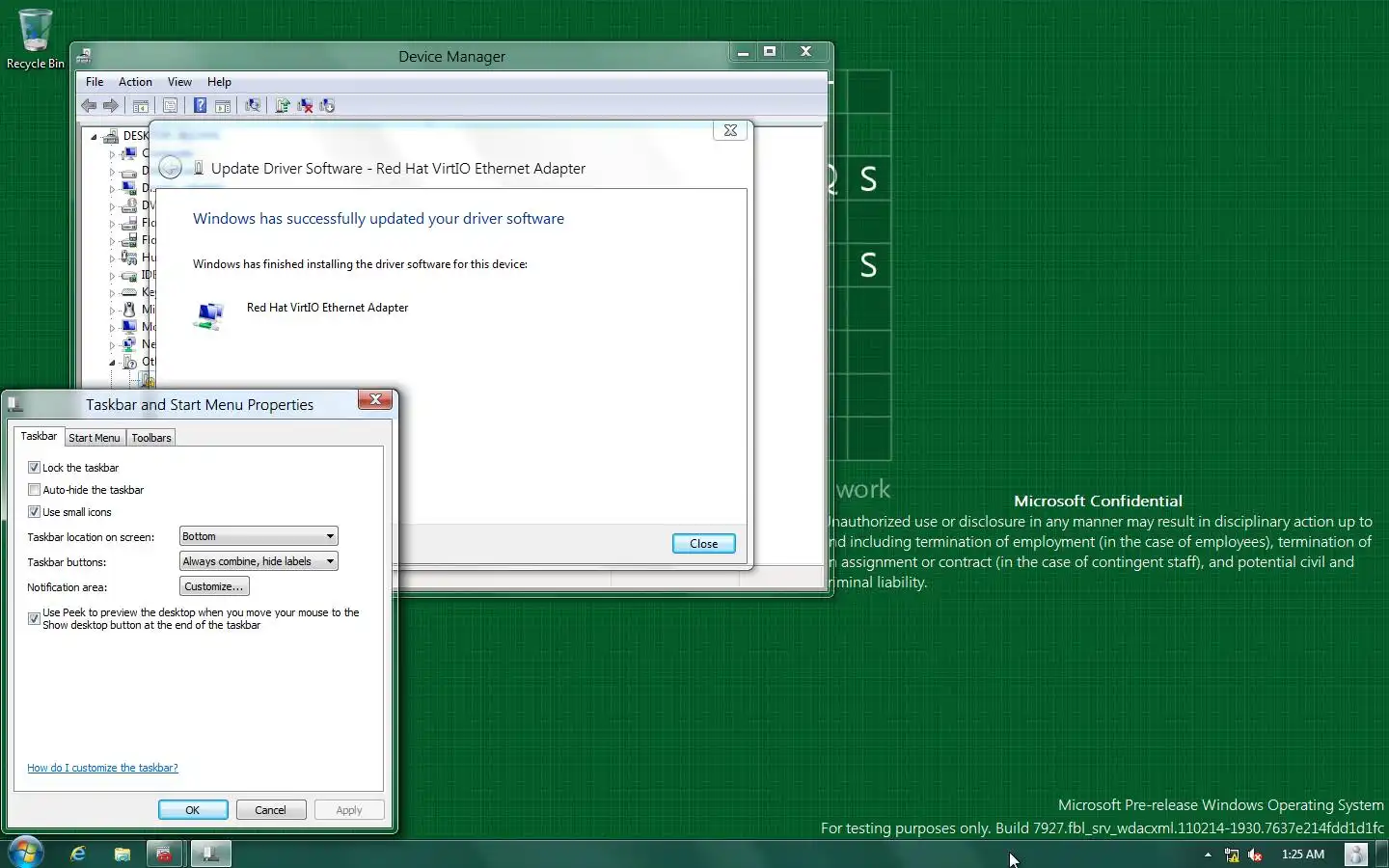Click the blue Help question-mark toolbar icon
1389x868 pixels.
(200, 106)
